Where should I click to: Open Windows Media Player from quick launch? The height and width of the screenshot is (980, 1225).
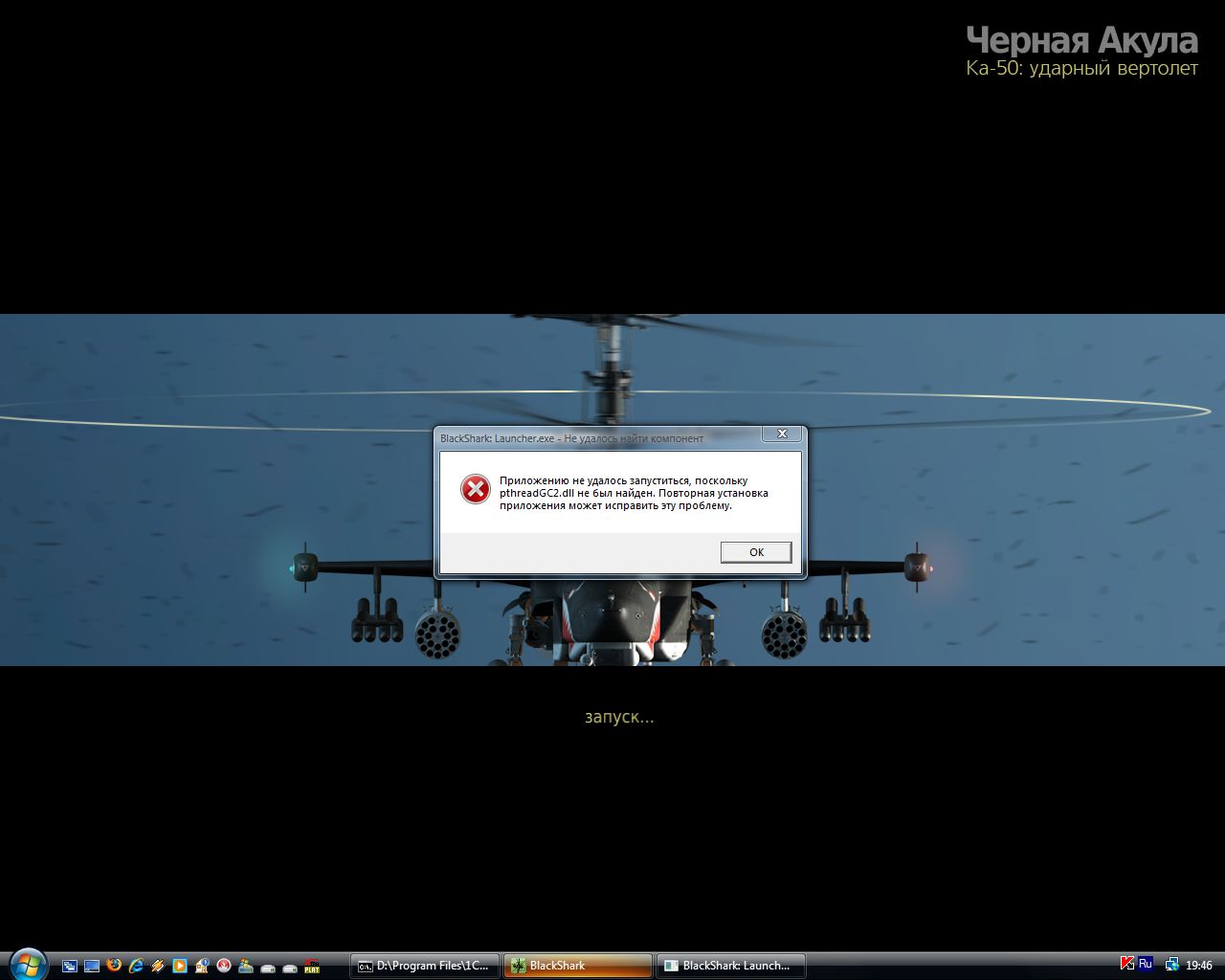coord(180,966)
